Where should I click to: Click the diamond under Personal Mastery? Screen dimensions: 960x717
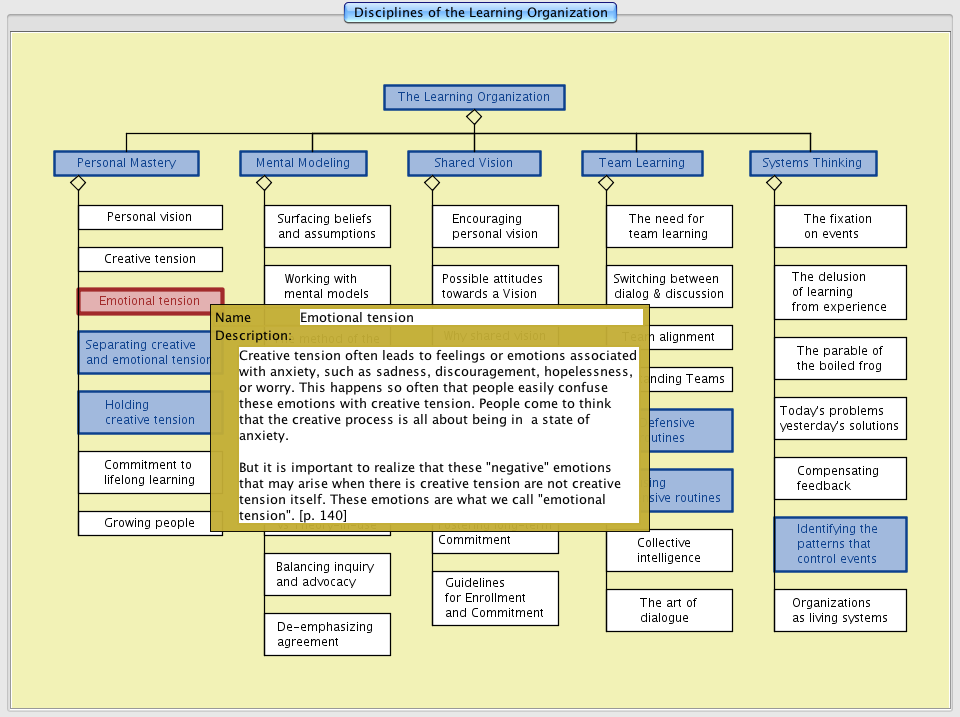78,183
